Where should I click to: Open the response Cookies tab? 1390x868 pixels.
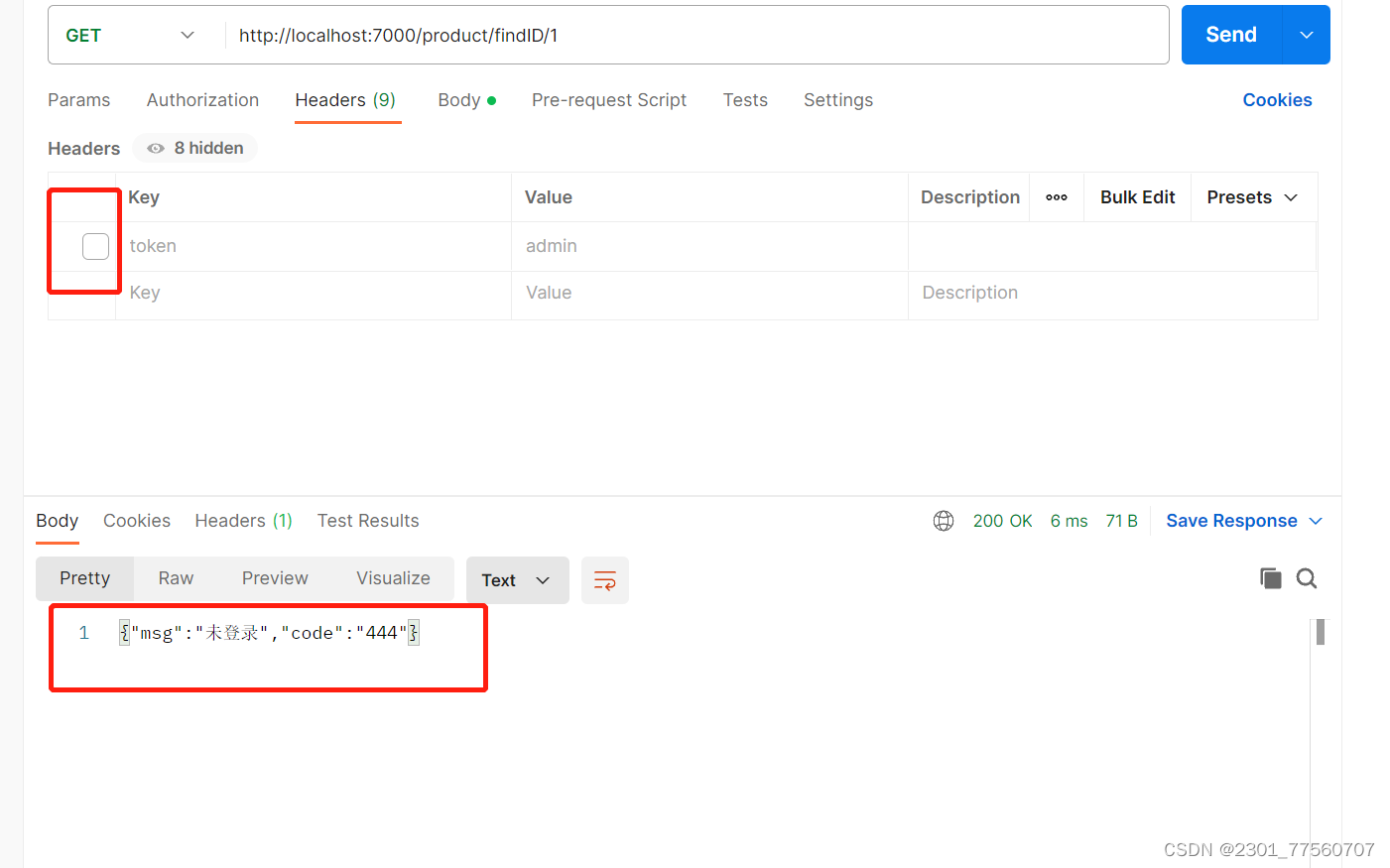pos(137,521)
